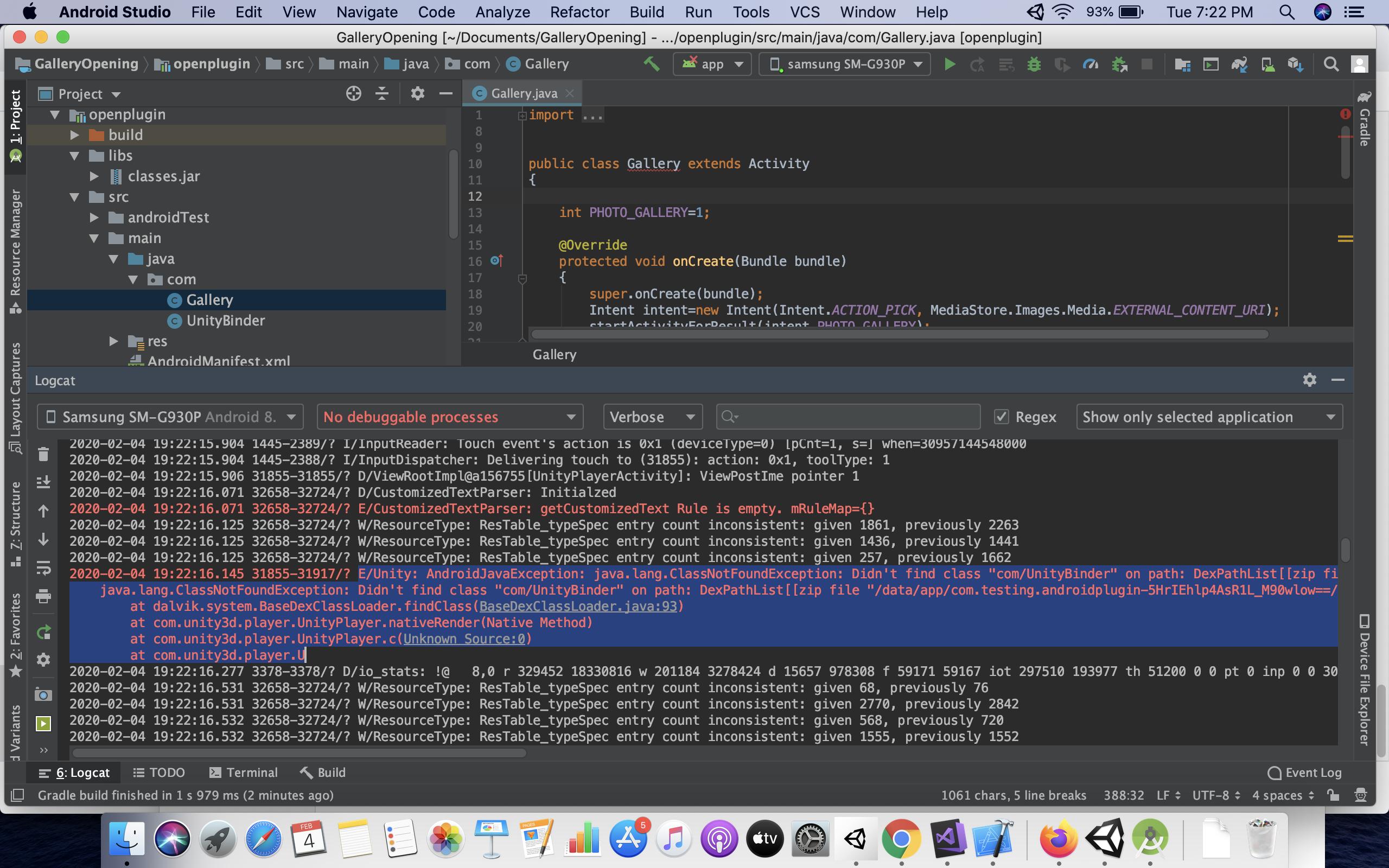Viewport: 1389px width, 868px height.
Task: Collapse all in the Project panel
Action: [383, 93]
